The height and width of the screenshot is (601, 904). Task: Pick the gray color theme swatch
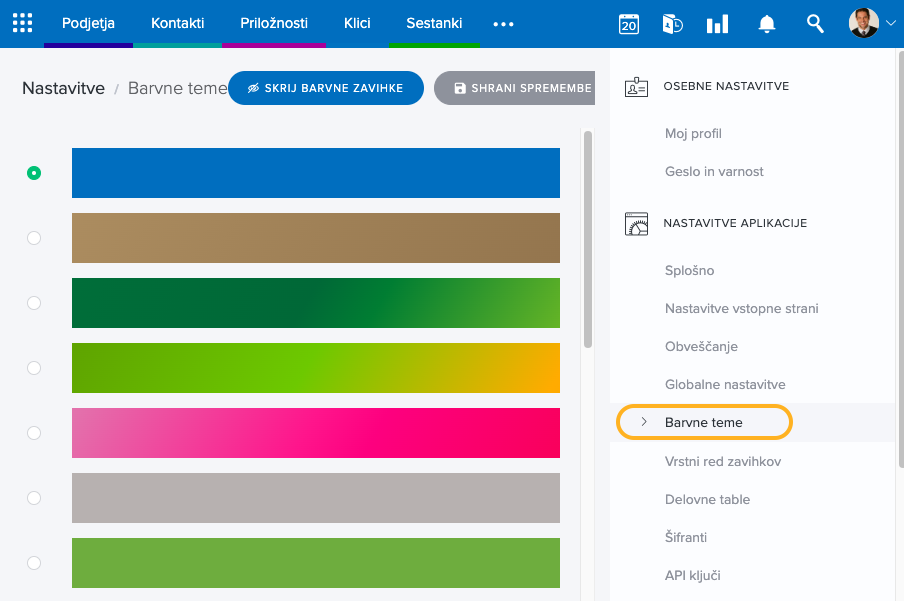pos(315,498)
